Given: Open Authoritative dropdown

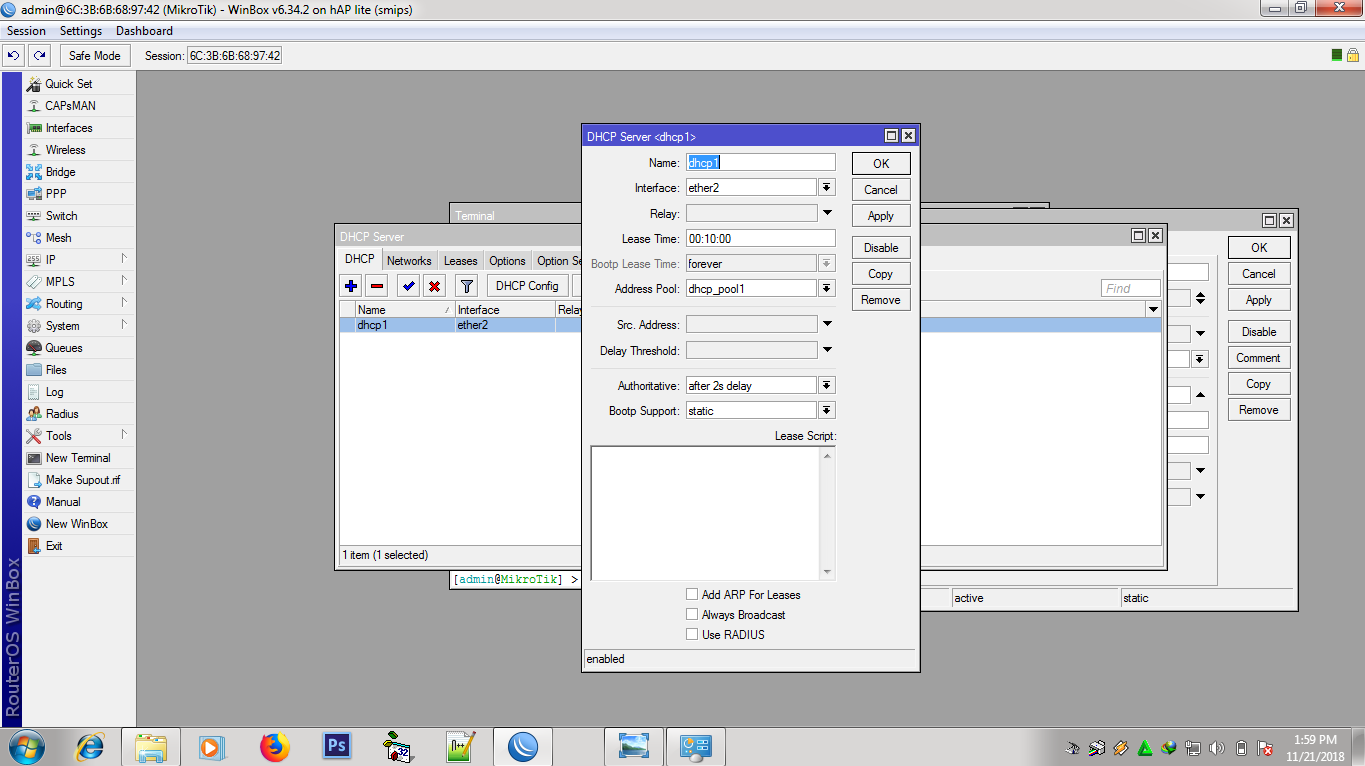Looking at the screenshot, I should (827, 385).
